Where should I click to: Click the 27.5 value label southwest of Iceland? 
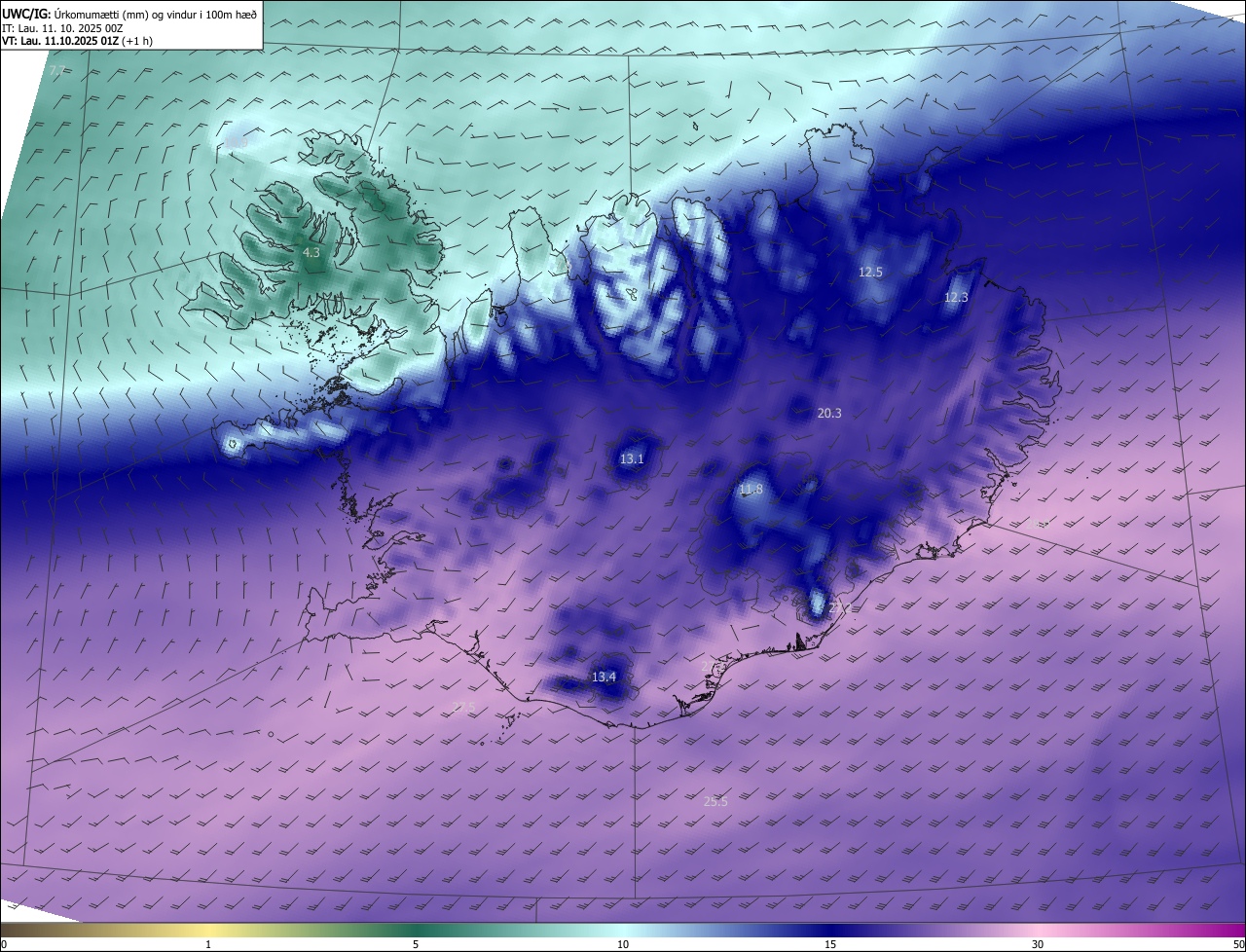(463, 707)
